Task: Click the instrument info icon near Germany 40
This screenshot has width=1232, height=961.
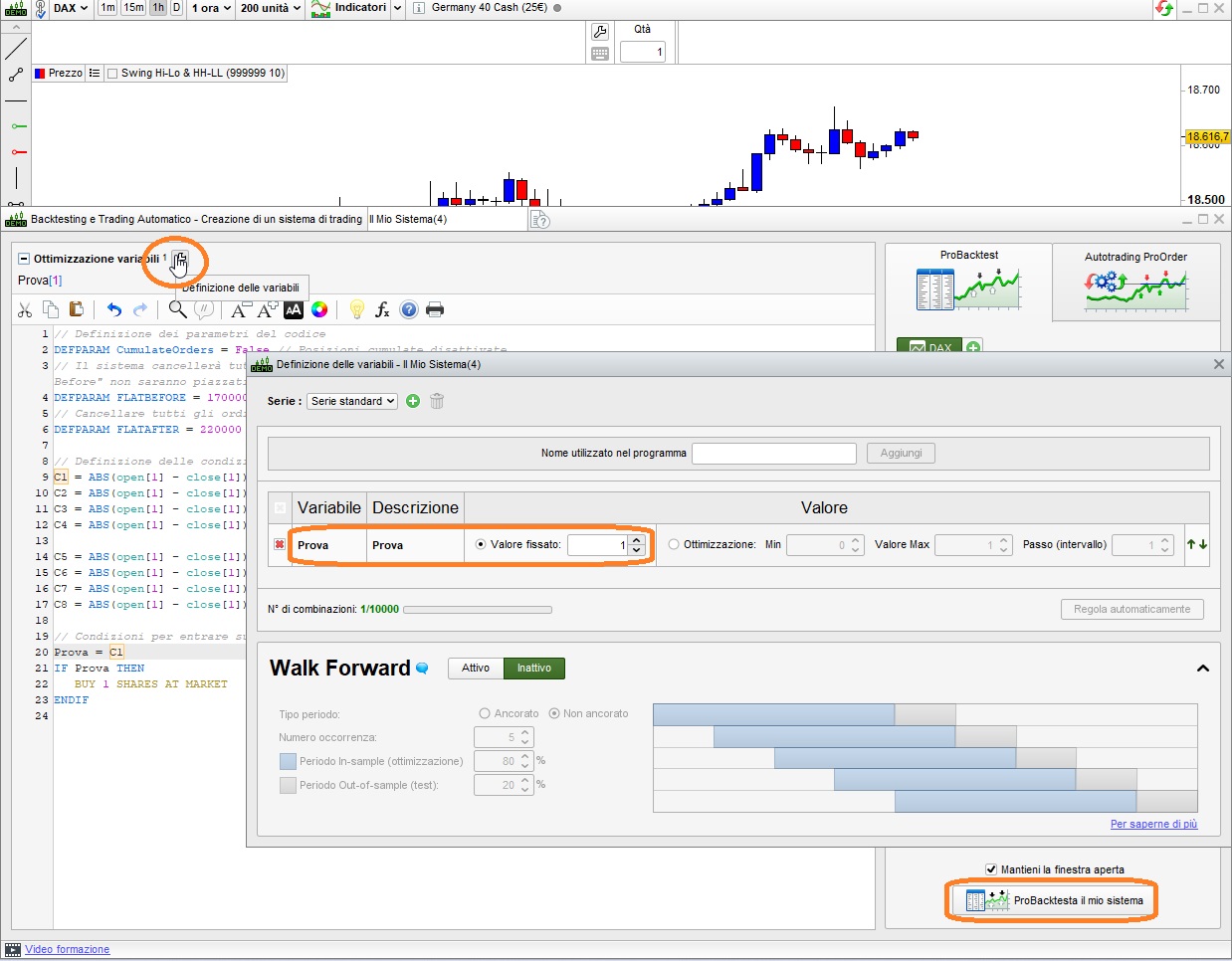Action: (x=419, y=8)
